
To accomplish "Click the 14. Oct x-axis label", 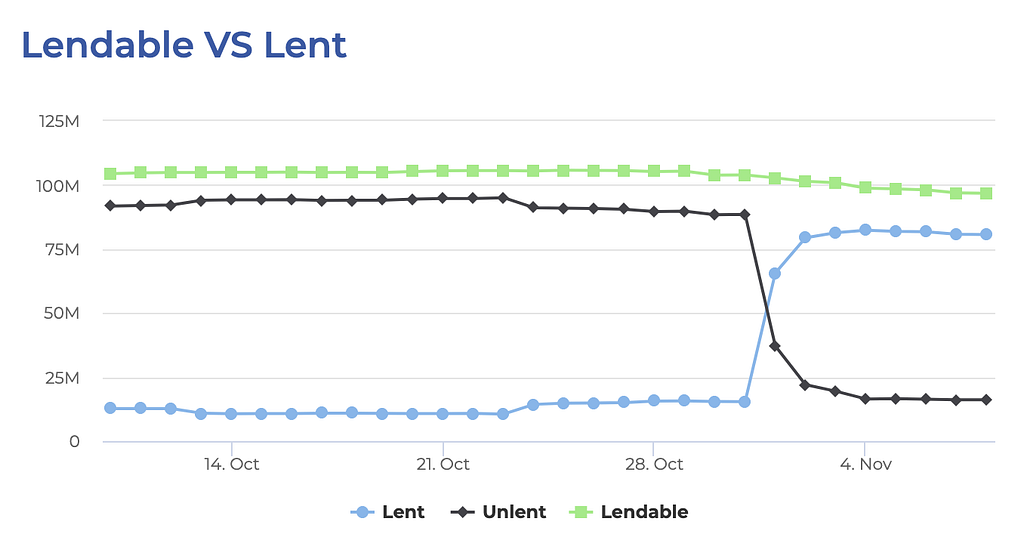I will [x=231, y=465].
